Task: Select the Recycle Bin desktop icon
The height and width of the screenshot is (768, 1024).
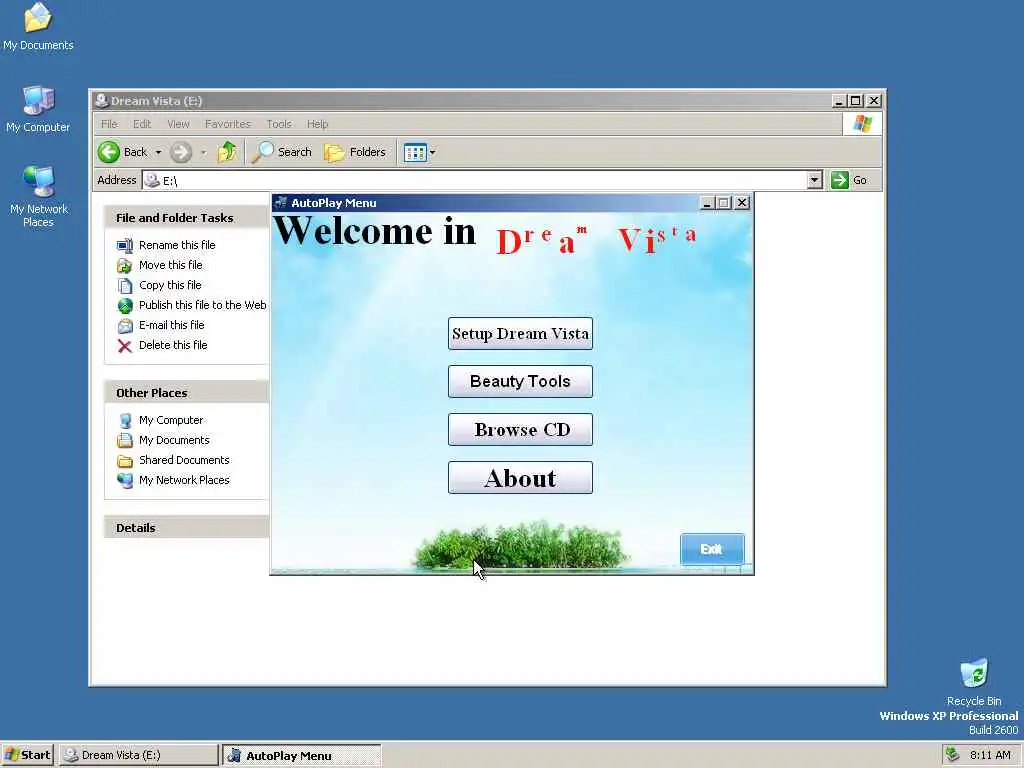Action: [974, 682]
